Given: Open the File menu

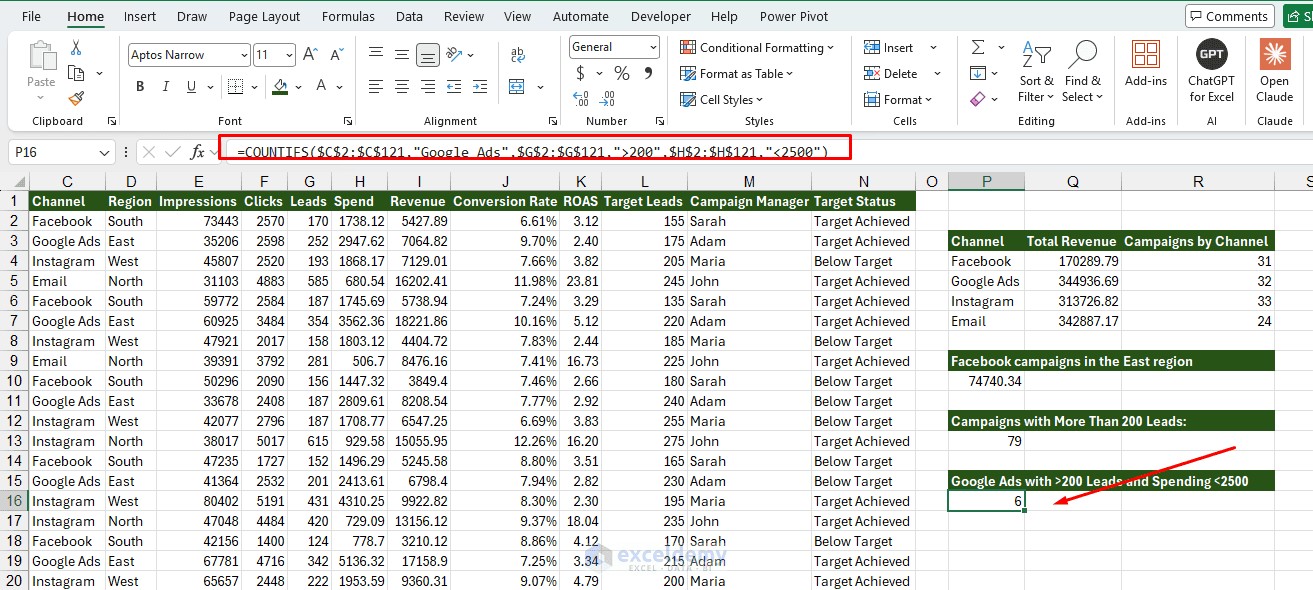Looking at the screenshot, I should tap(31, 16).
